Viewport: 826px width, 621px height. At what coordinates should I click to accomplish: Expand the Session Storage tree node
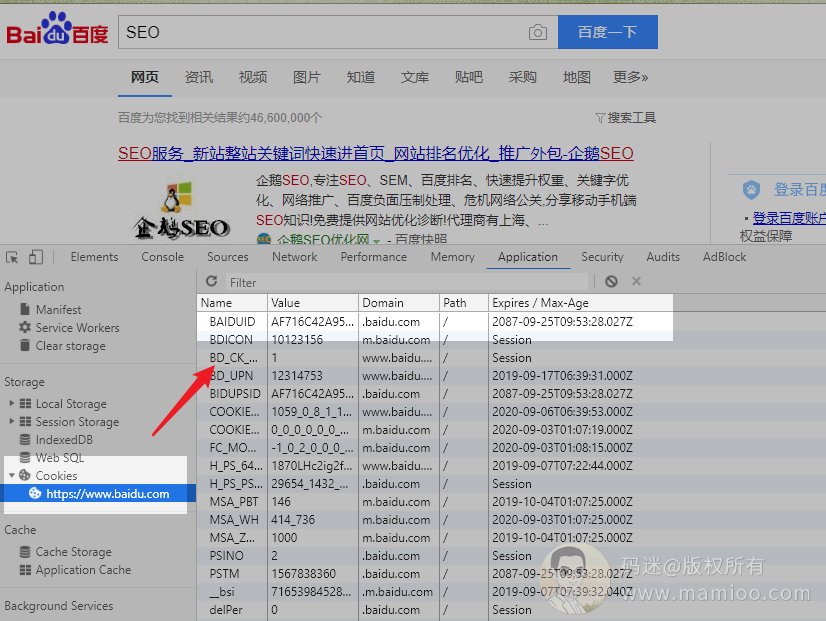click(x=12, y=422)
